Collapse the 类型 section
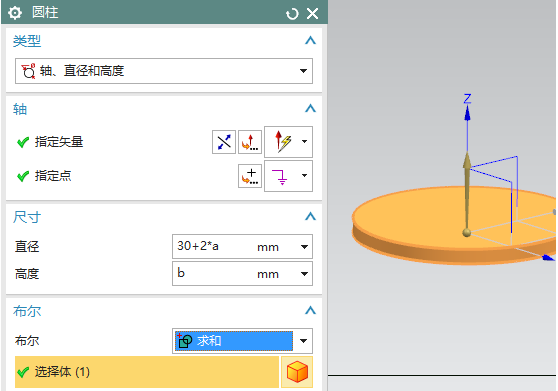The image size is (558, 391). coord(310,40)
